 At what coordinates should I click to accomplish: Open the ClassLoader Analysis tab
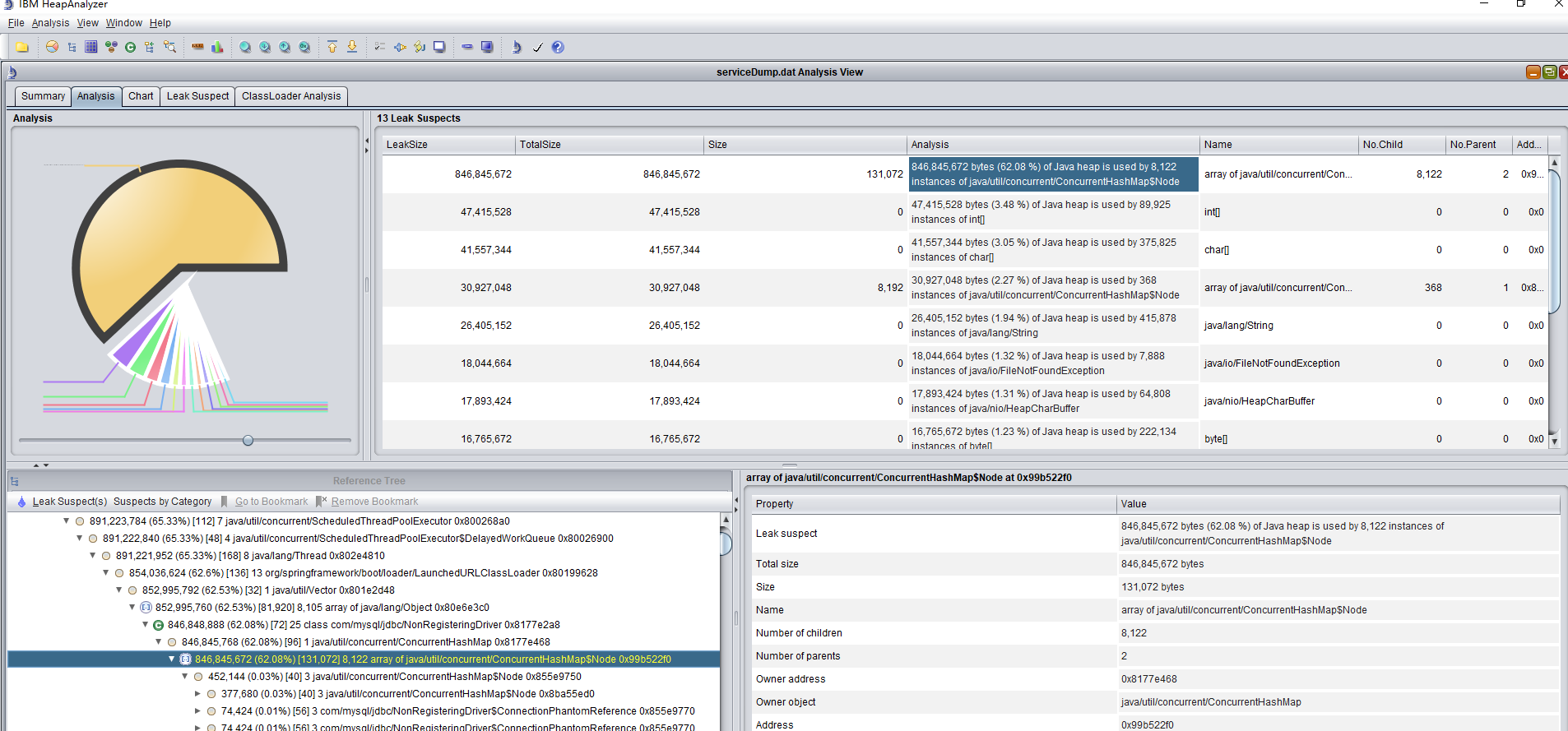point(291,96)
